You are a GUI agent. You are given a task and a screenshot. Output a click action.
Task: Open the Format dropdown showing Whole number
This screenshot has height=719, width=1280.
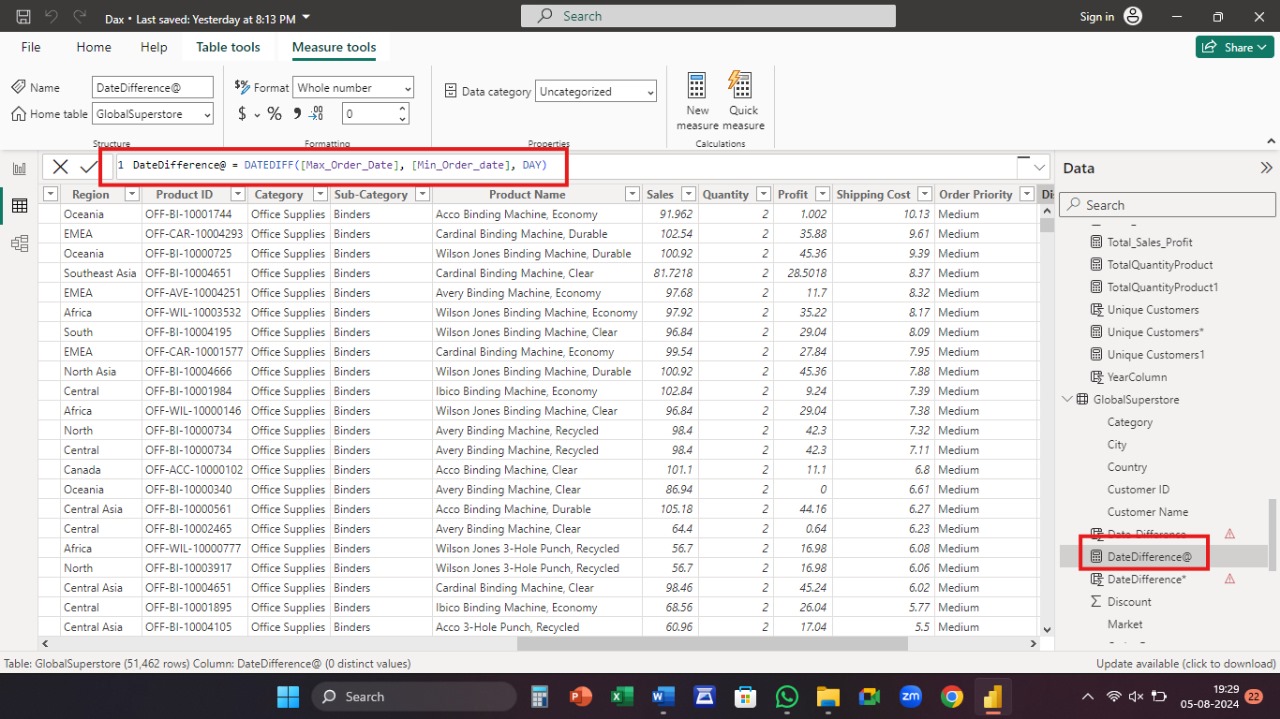(353, 88)
